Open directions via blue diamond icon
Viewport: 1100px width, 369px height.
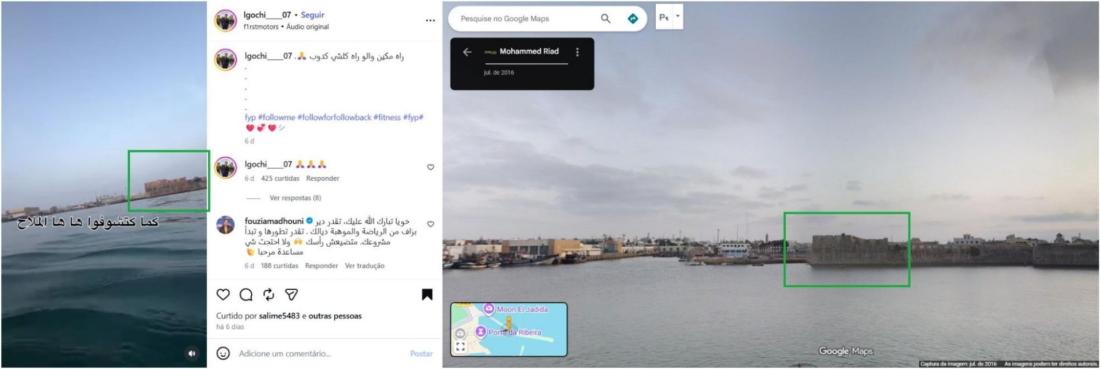click(x=633, y=19)
